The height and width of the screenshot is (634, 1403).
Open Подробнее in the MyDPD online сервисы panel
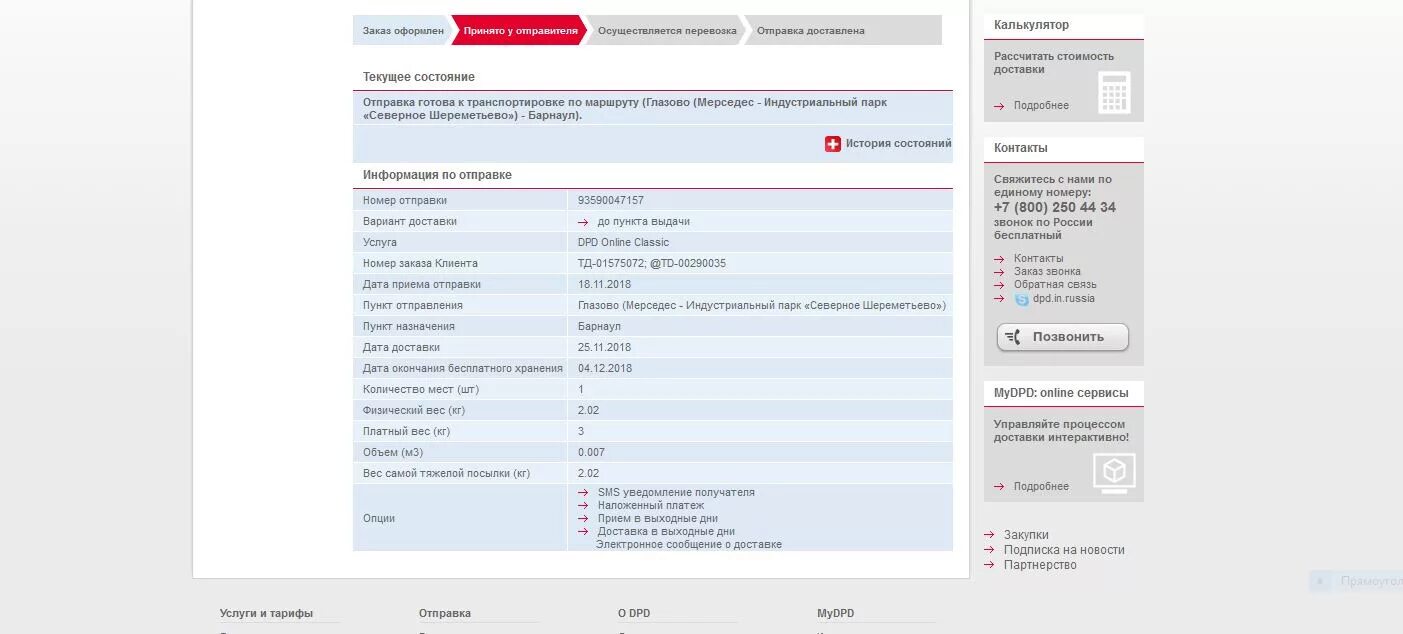point(1041,487)
